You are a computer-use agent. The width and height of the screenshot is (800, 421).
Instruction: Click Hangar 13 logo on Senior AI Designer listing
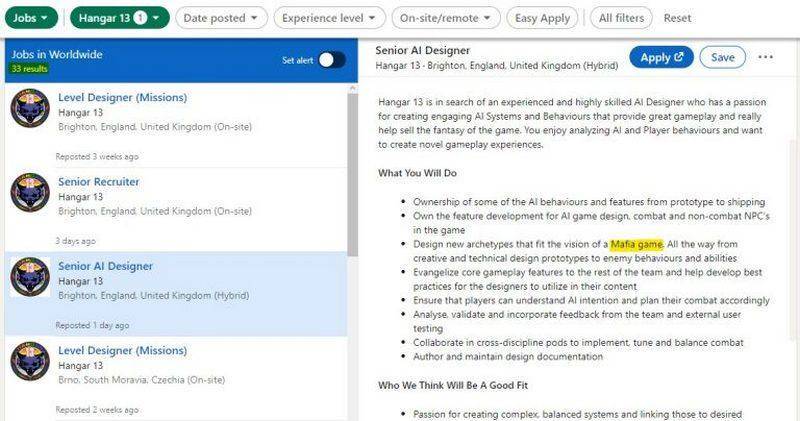pyautogui.click(x=30, y=277)
